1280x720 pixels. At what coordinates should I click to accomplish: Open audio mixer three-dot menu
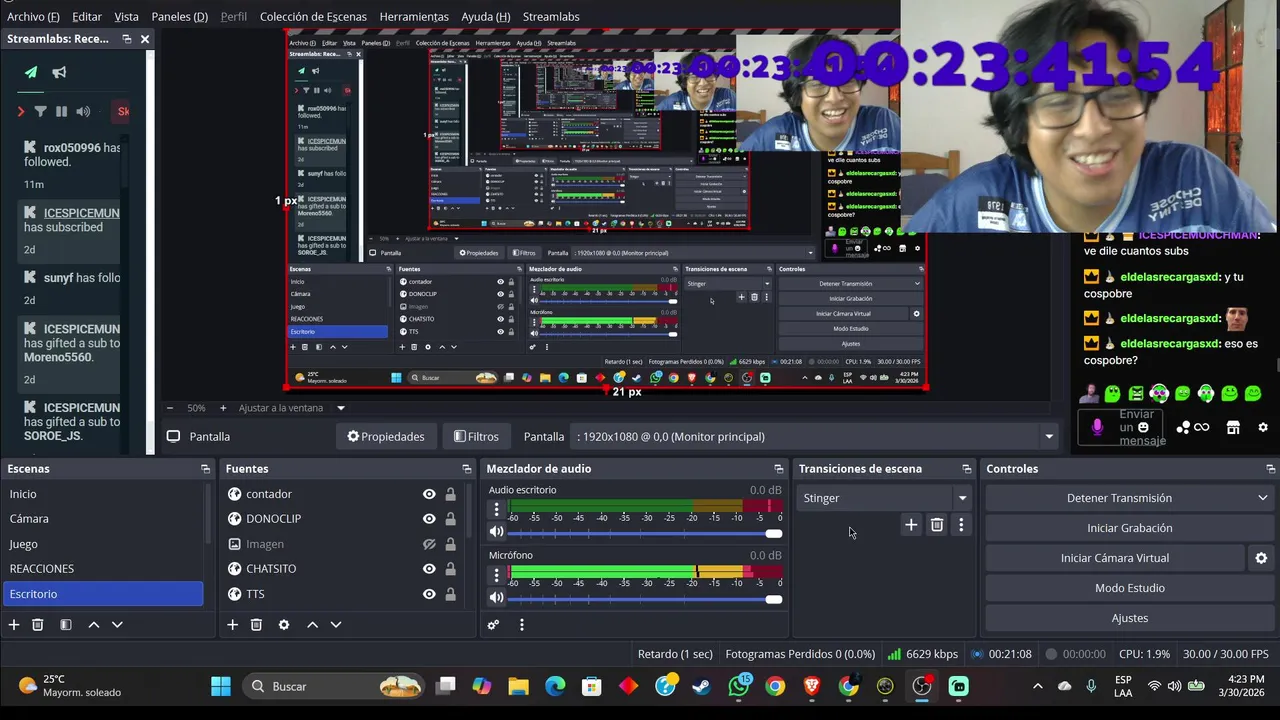521,625
